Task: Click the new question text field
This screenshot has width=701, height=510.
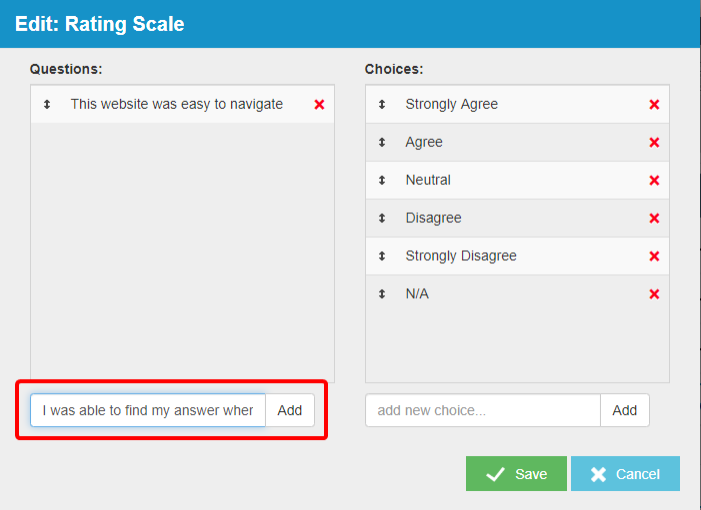Action: pos(148,410)
